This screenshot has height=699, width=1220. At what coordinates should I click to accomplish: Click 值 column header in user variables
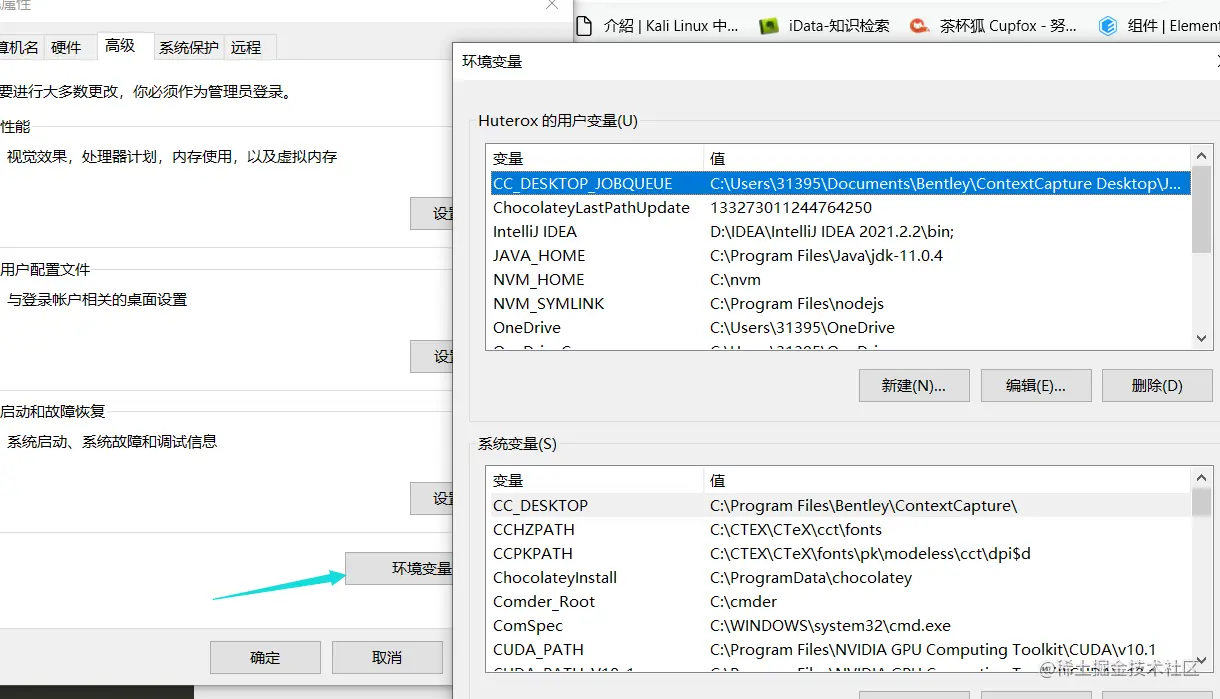pos(947,158)
